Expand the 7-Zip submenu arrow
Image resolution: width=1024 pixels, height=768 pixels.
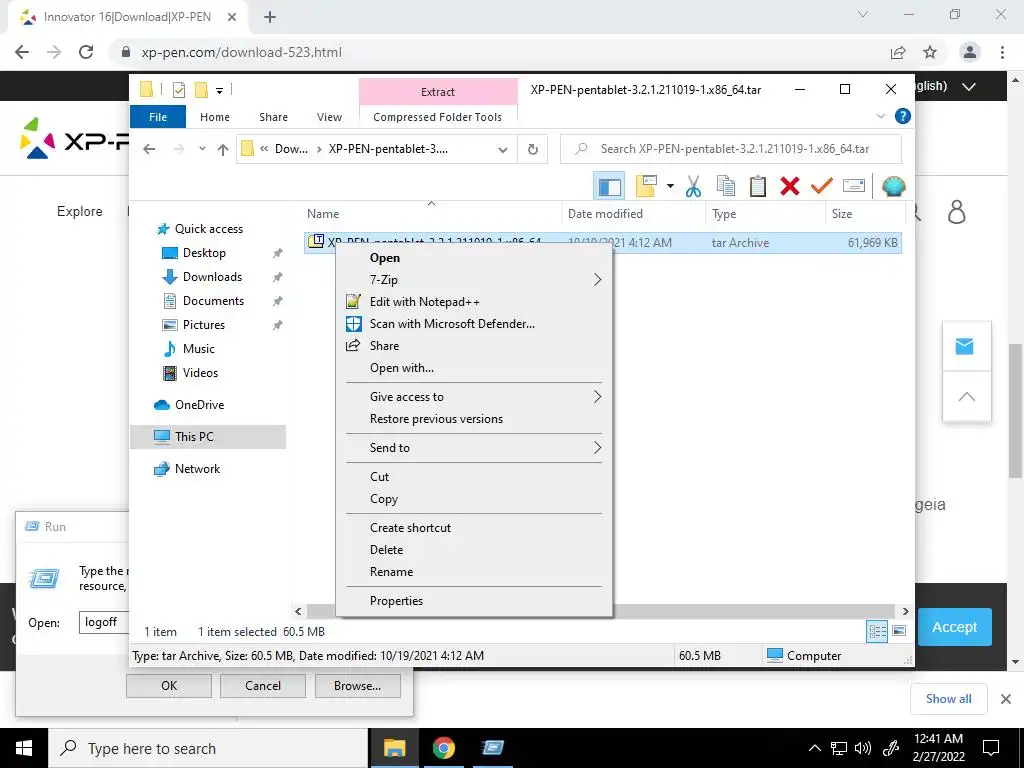(597, 280)
